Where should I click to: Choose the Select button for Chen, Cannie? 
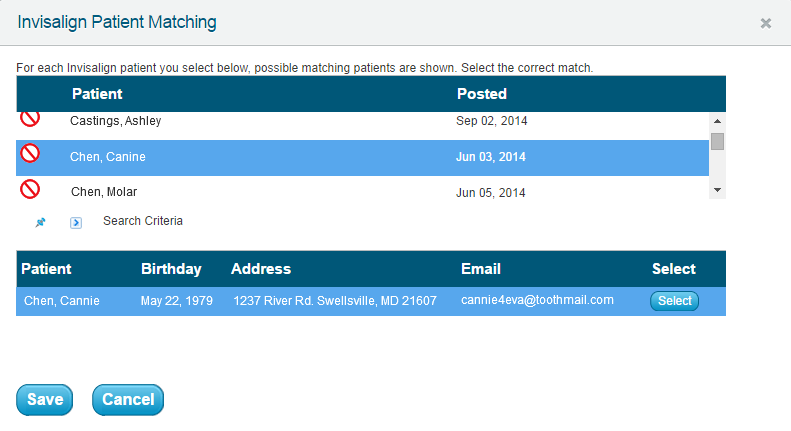674,301
